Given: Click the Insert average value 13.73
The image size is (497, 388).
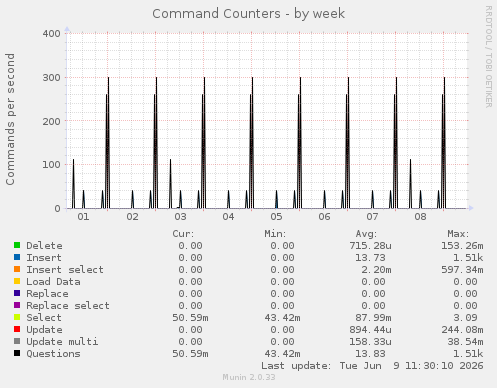Looking at the screenshot, I should (x=370, y=258).
